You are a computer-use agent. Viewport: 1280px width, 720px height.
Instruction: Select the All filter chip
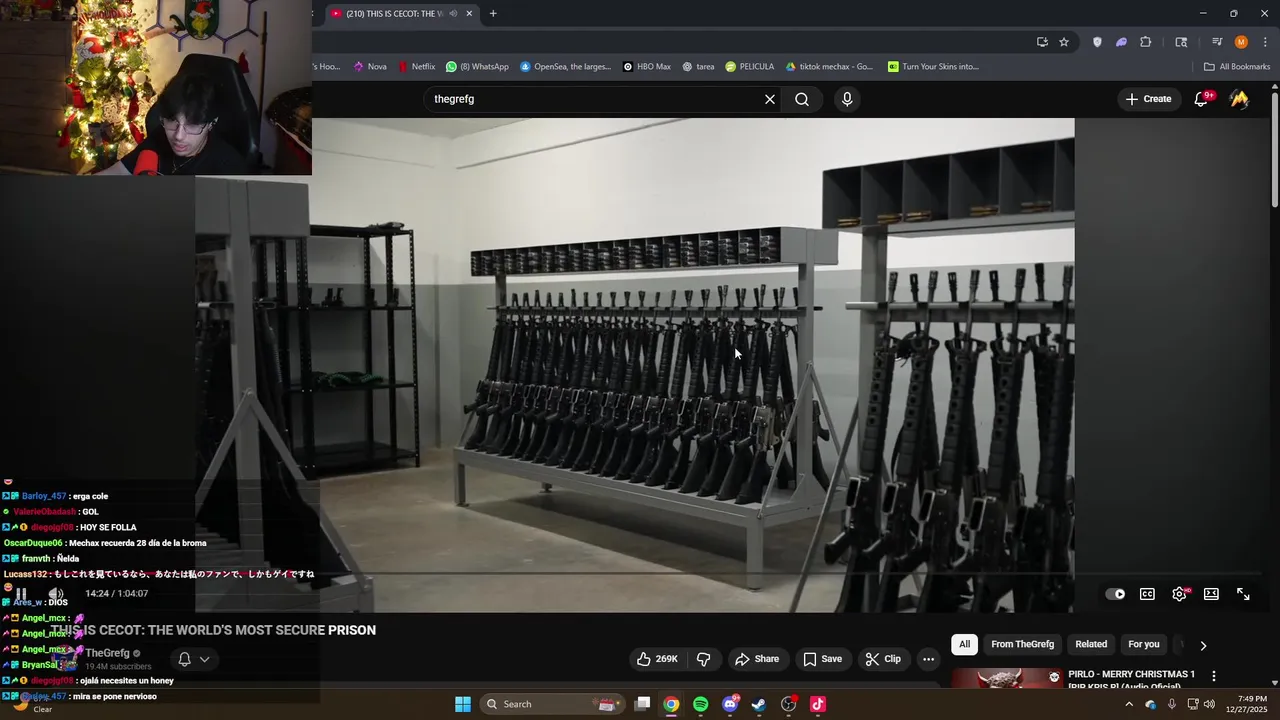[964, 645]
